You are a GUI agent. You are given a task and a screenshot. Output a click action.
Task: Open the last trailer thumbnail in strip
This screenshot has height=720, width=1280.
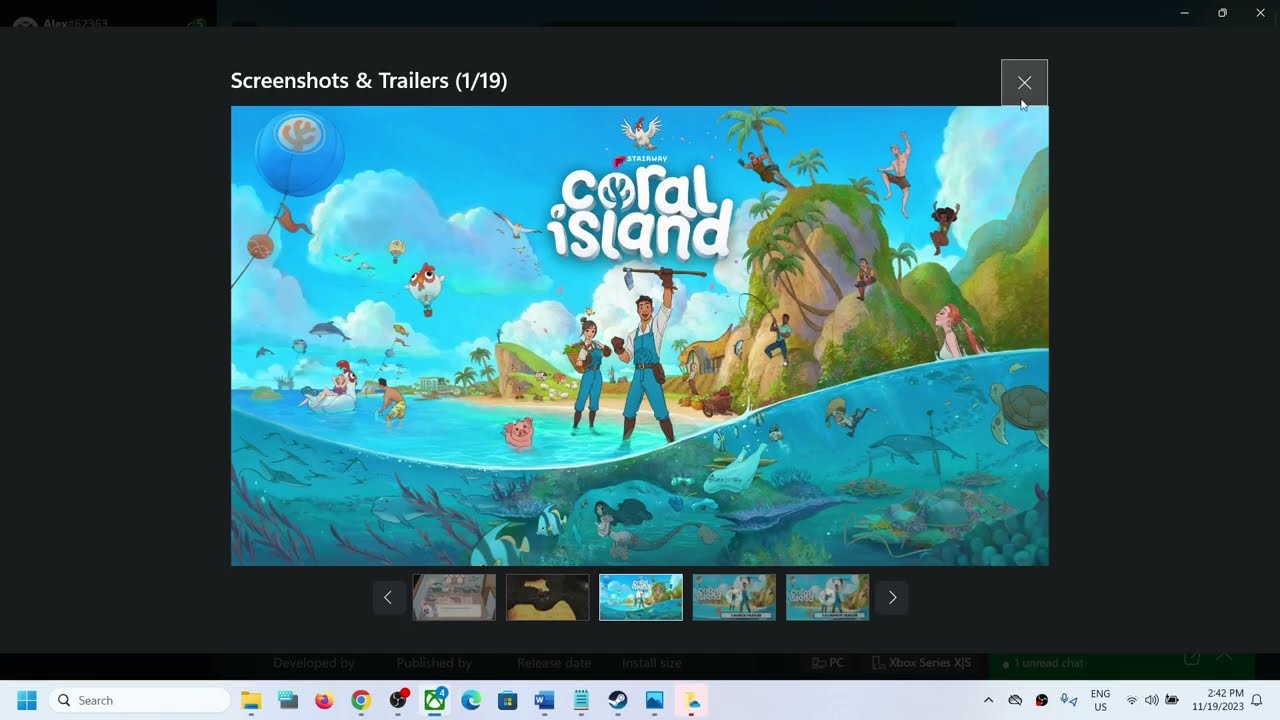[827, 597]
